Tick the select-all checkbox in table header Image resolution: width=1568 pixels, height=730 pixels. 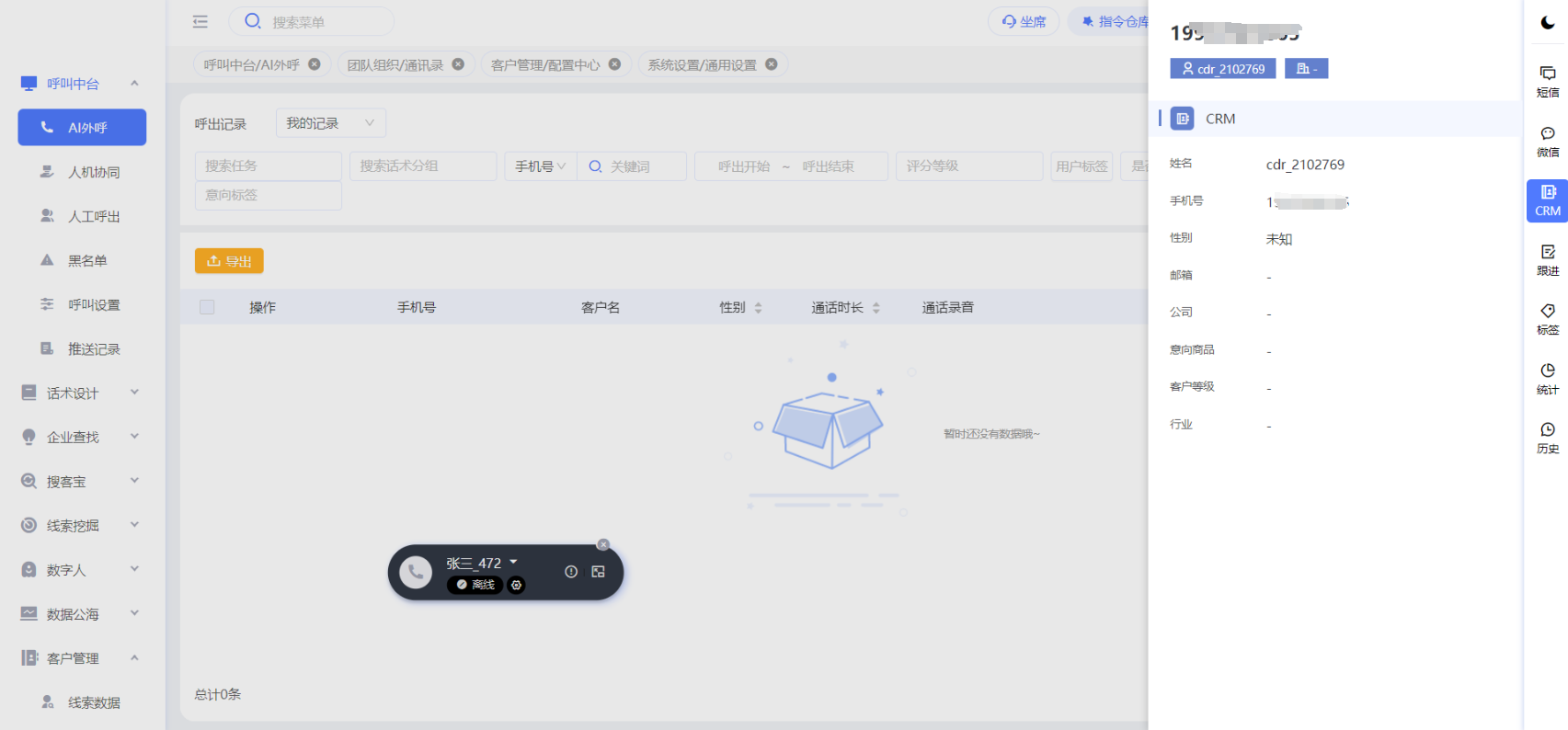tap(207, 307)
